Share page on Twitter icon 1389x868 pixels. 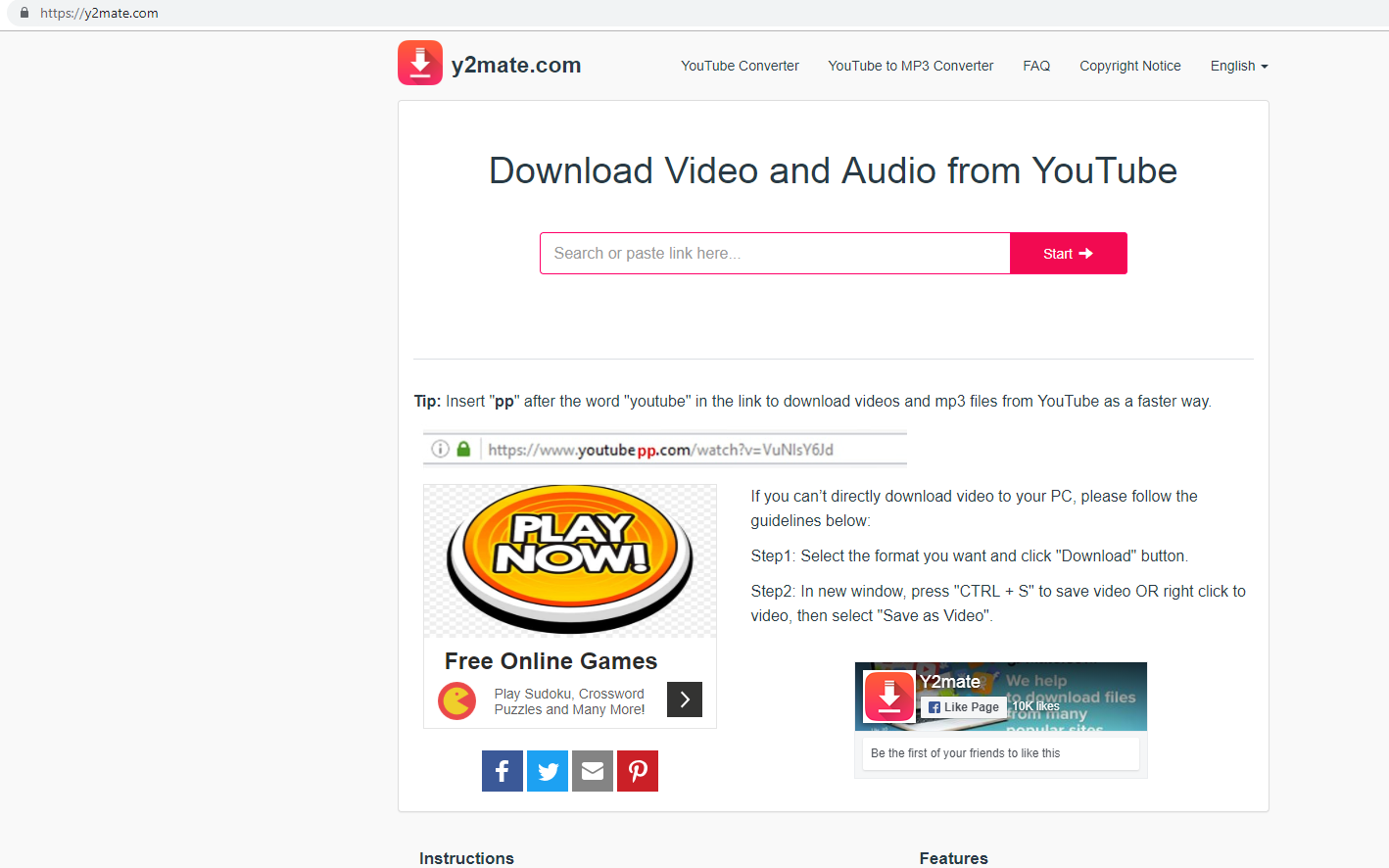click(548, 771)
